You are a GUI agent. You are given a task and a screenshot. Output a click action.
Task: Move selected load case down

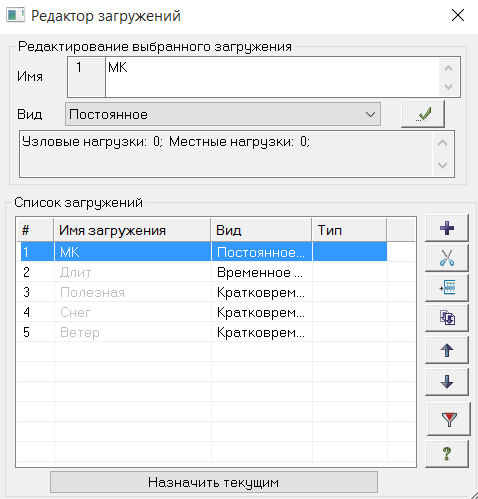pos(447,382)
